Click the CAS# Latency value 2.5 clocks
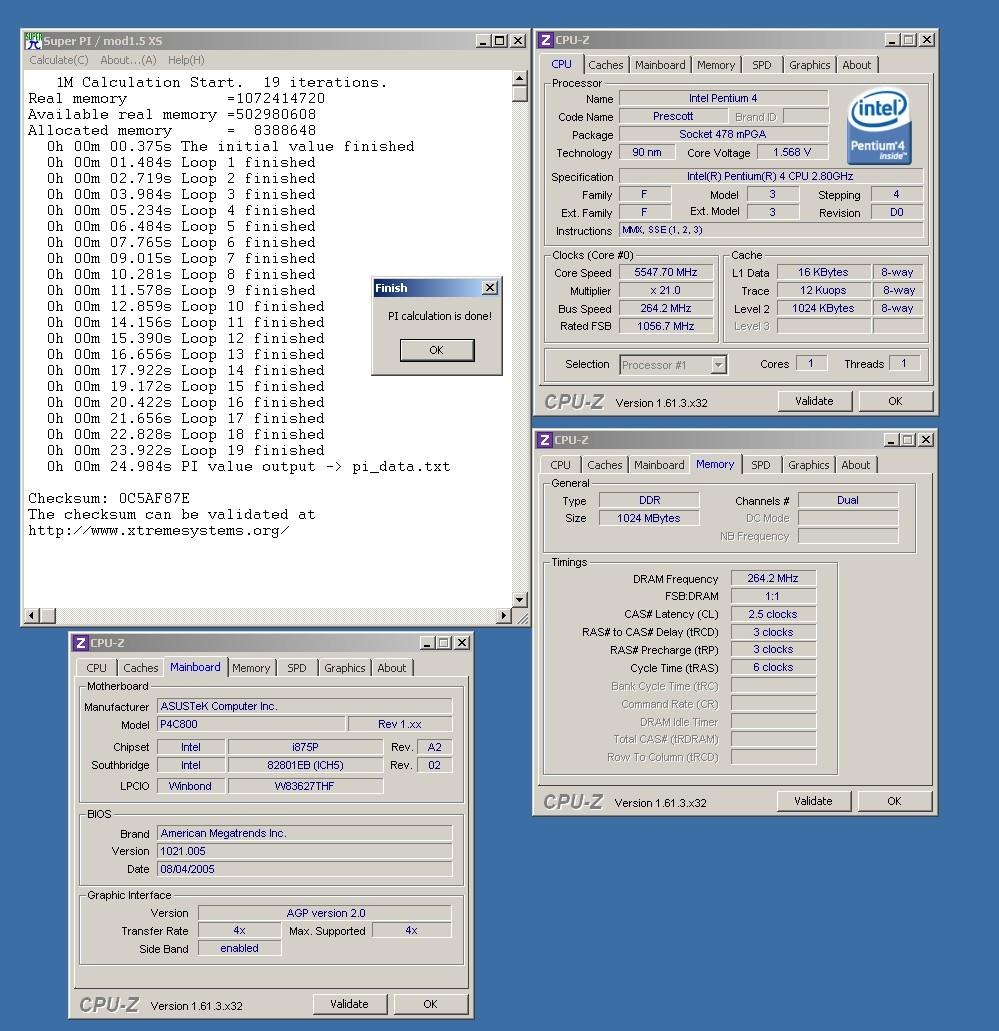 point(773,614)
